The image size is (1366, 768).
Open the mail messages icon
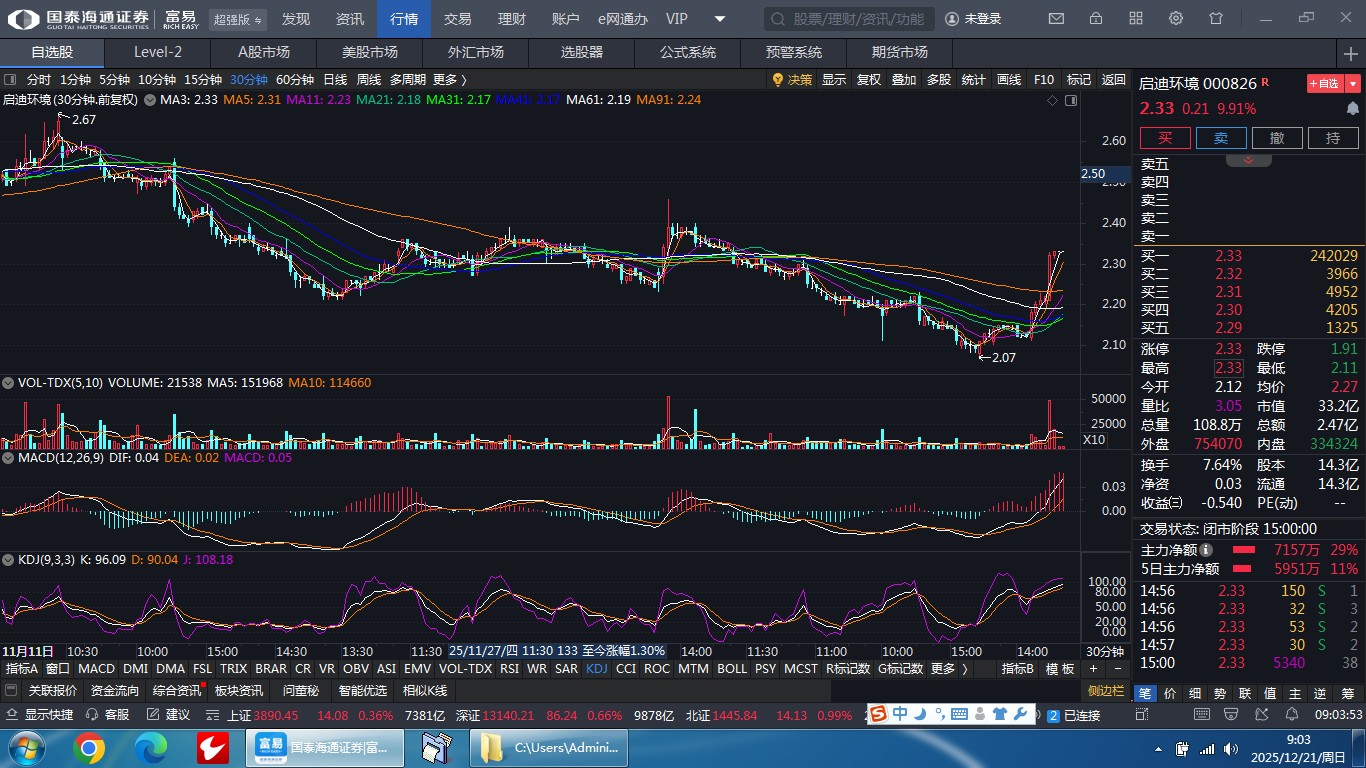tap(1056, 18)
